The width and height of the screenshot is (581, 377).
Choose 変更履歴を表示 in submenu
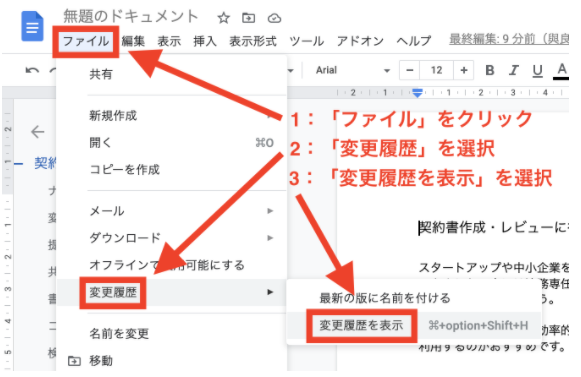click(x=413, y=325)
